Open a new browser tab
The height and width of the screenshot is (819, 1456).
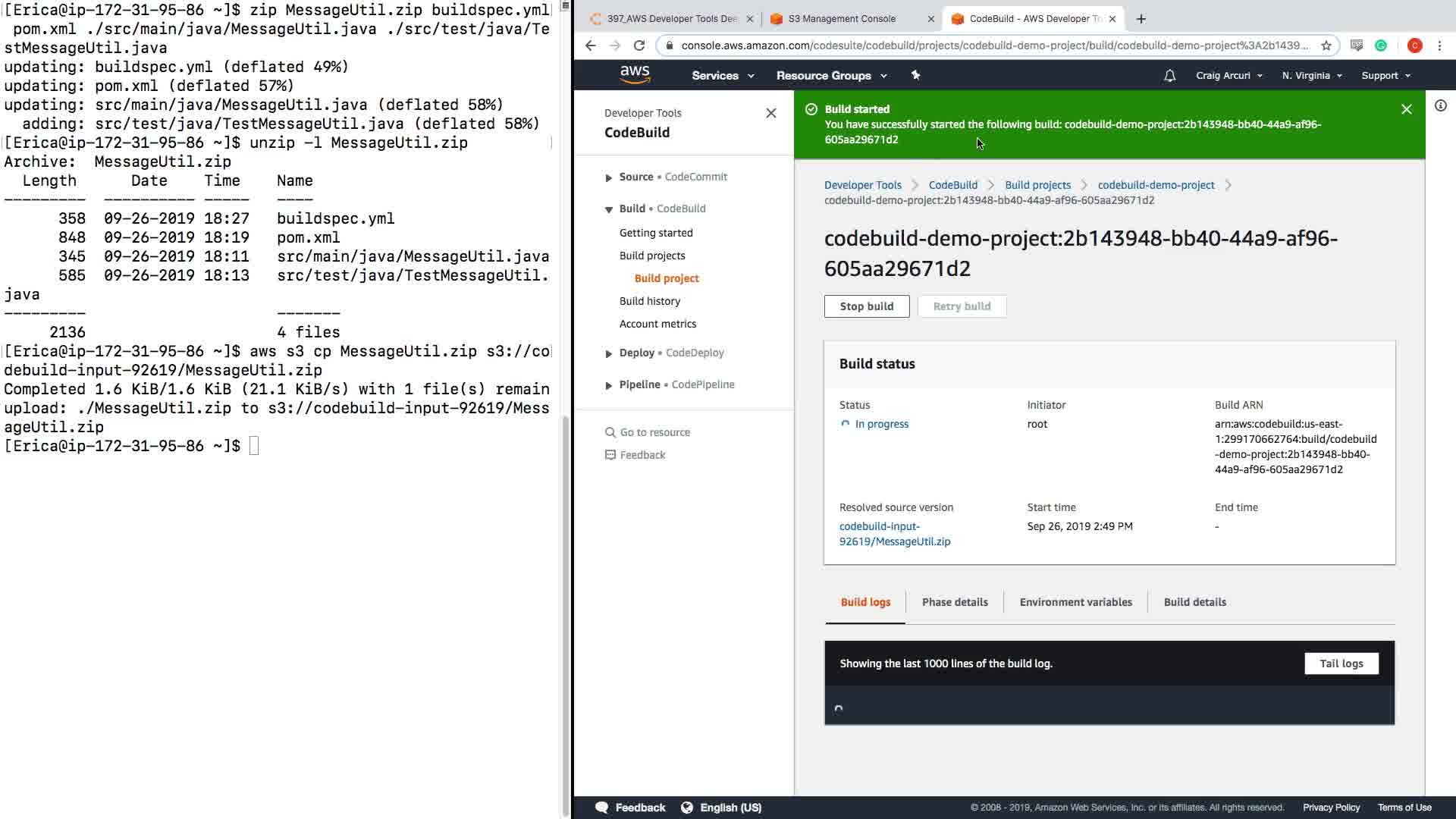pos(1141,19)
